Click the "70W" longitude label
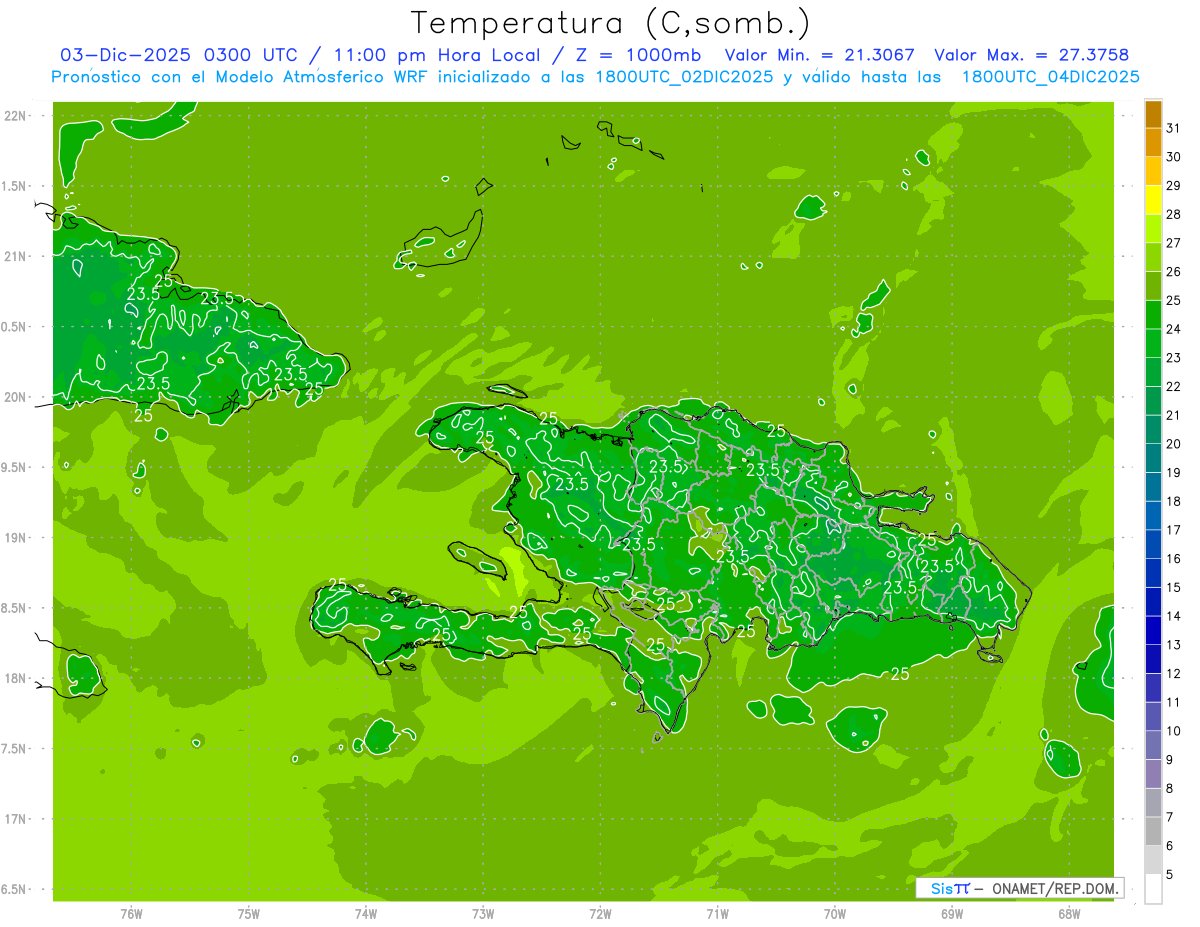 pos(835,913)
